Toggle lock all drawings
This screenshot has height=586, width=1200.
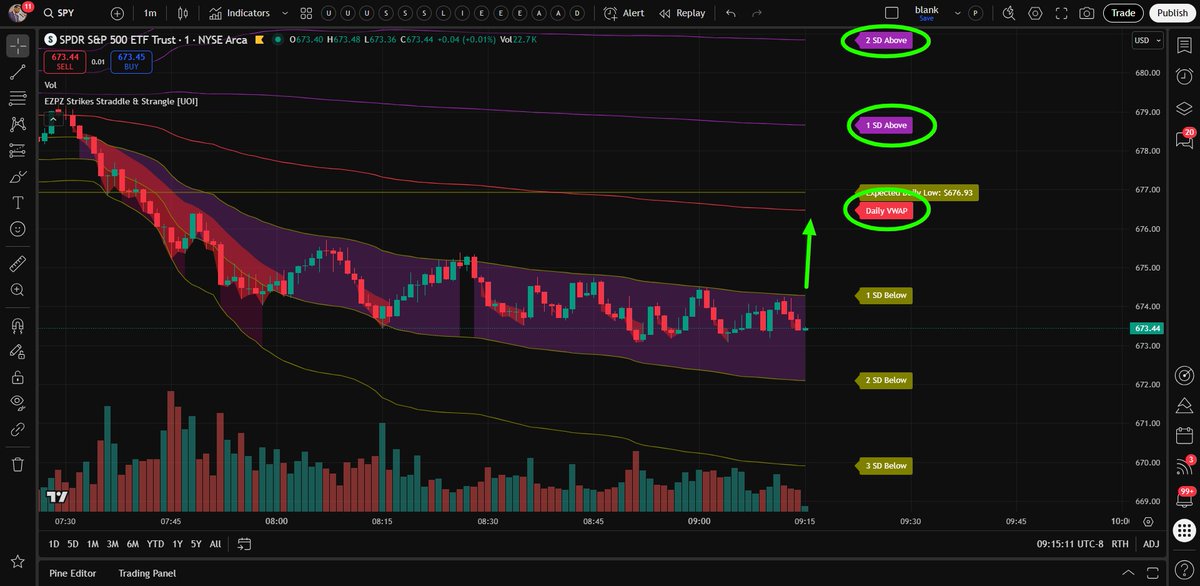pyautogui.click(x=17, y=377)
